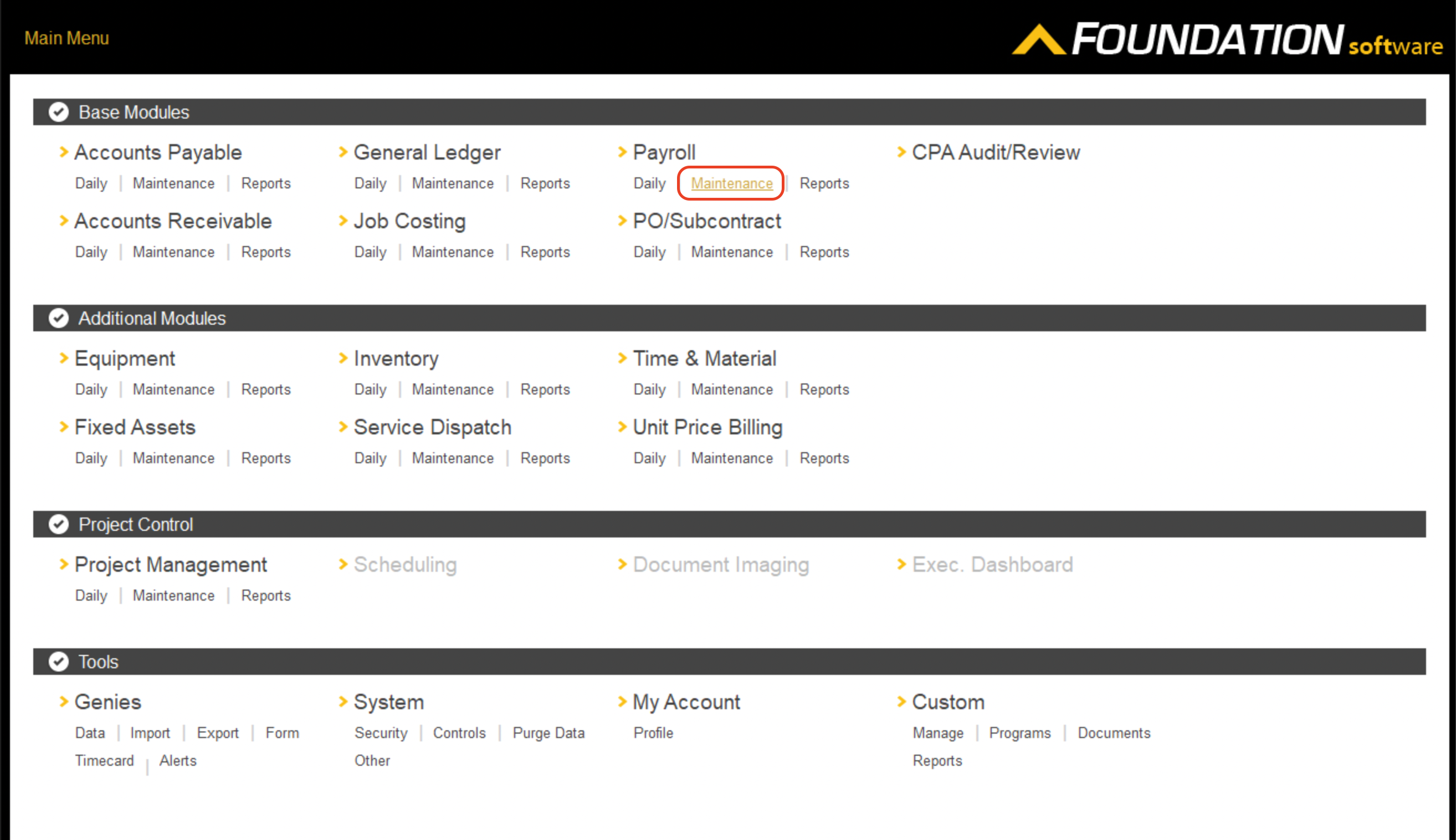1456x840 pixels.
Task: Open General Ledger Reports section
Action: 545,183
